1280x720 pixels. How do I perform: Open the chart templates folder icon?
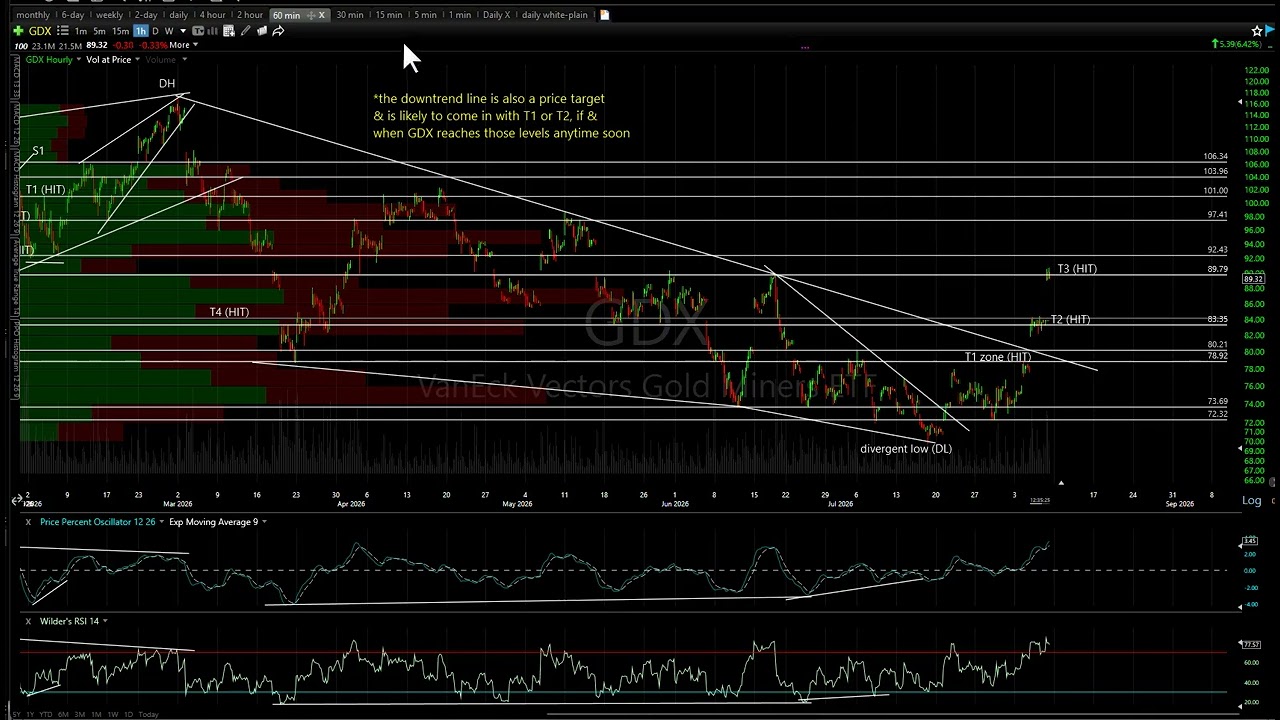pyautogui.click(x=262, y=31)
